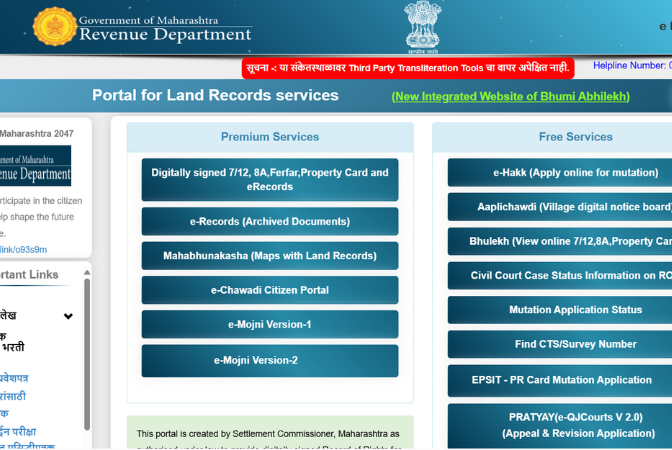Click the Government of Maharashtra seal logo

(53, 27)
